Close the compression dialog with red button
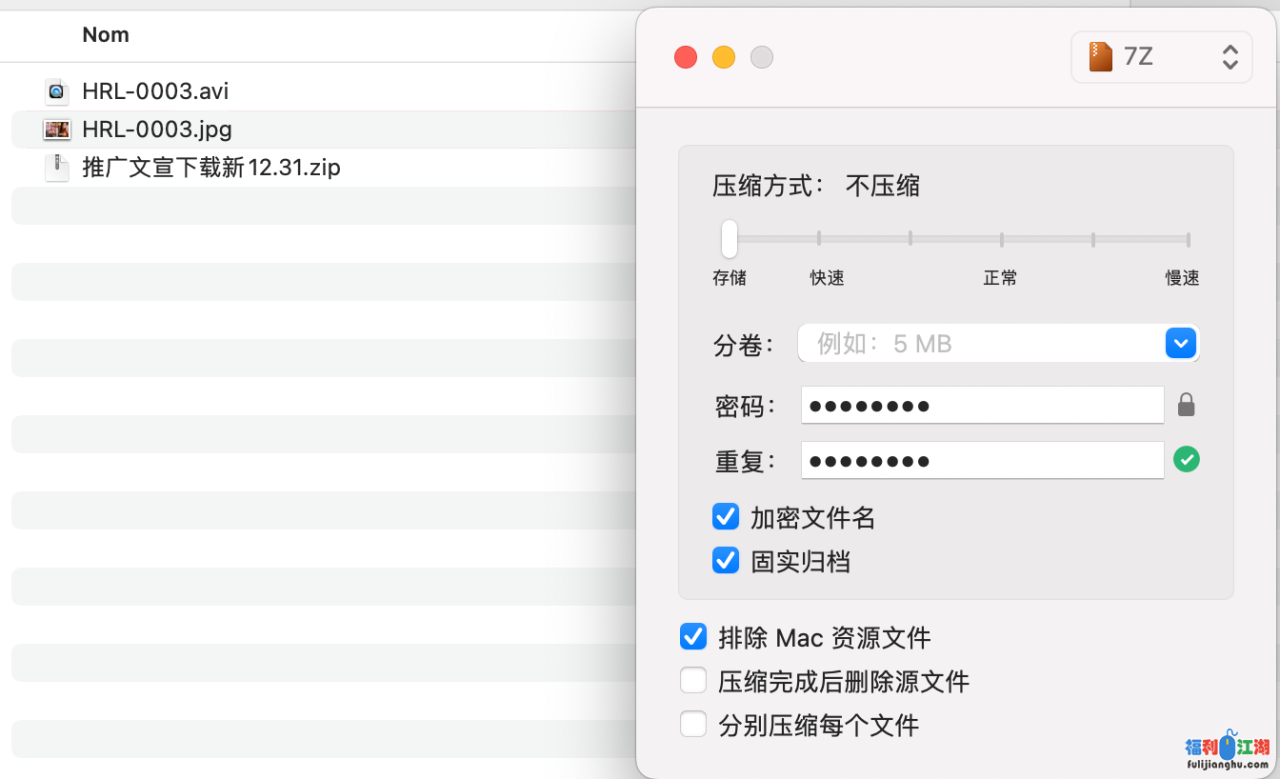 coord(686,58)
